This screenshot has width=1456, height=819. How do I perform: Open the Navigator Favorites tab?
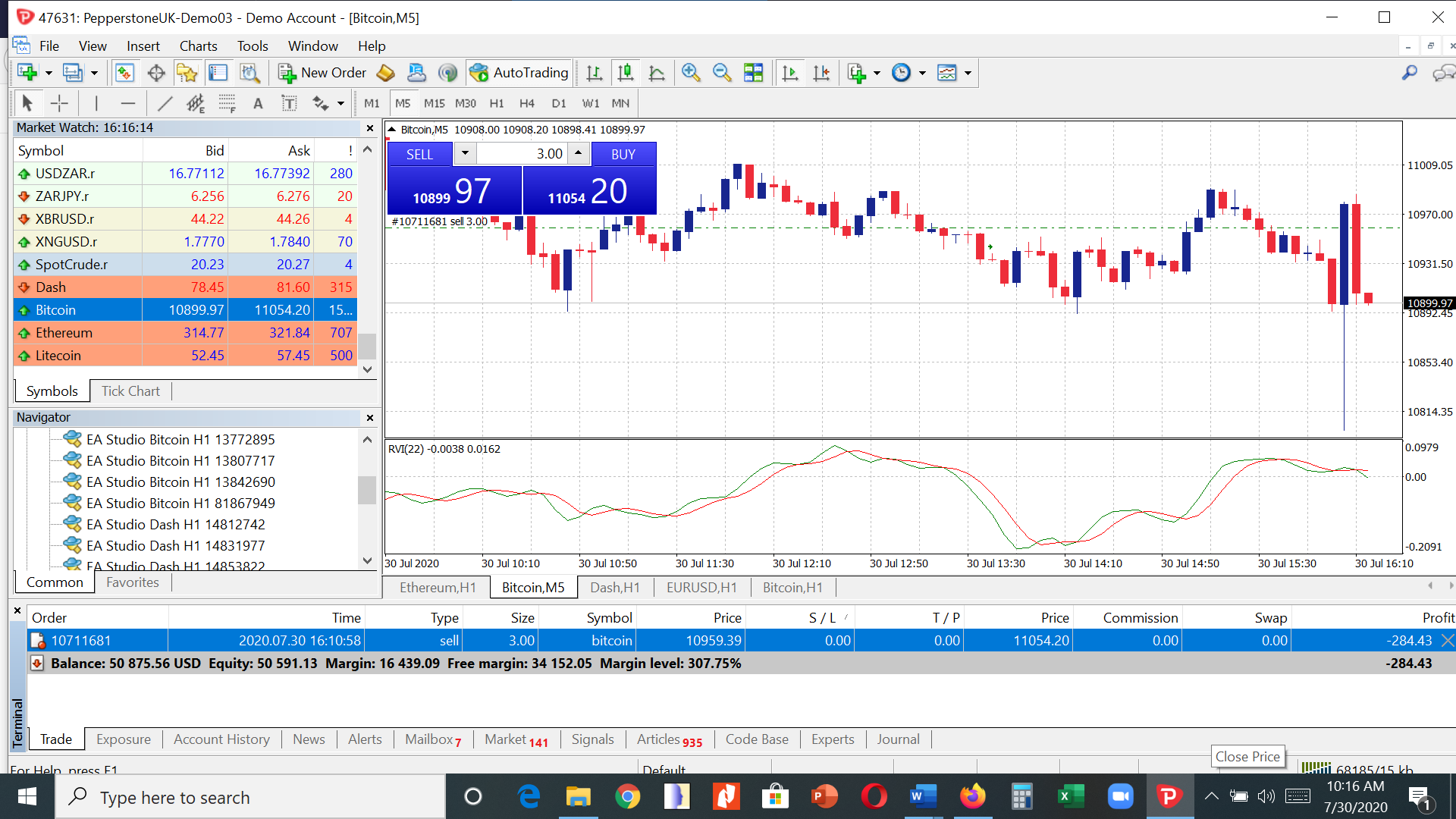[133, 582]
